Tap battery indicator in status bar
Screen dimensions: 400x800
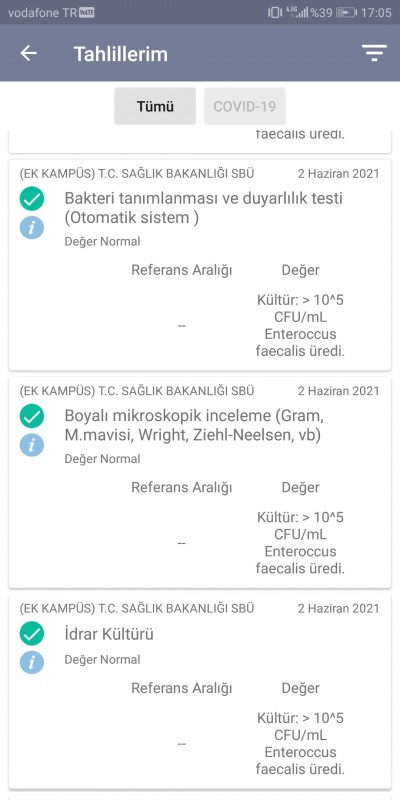click(346, 13)
